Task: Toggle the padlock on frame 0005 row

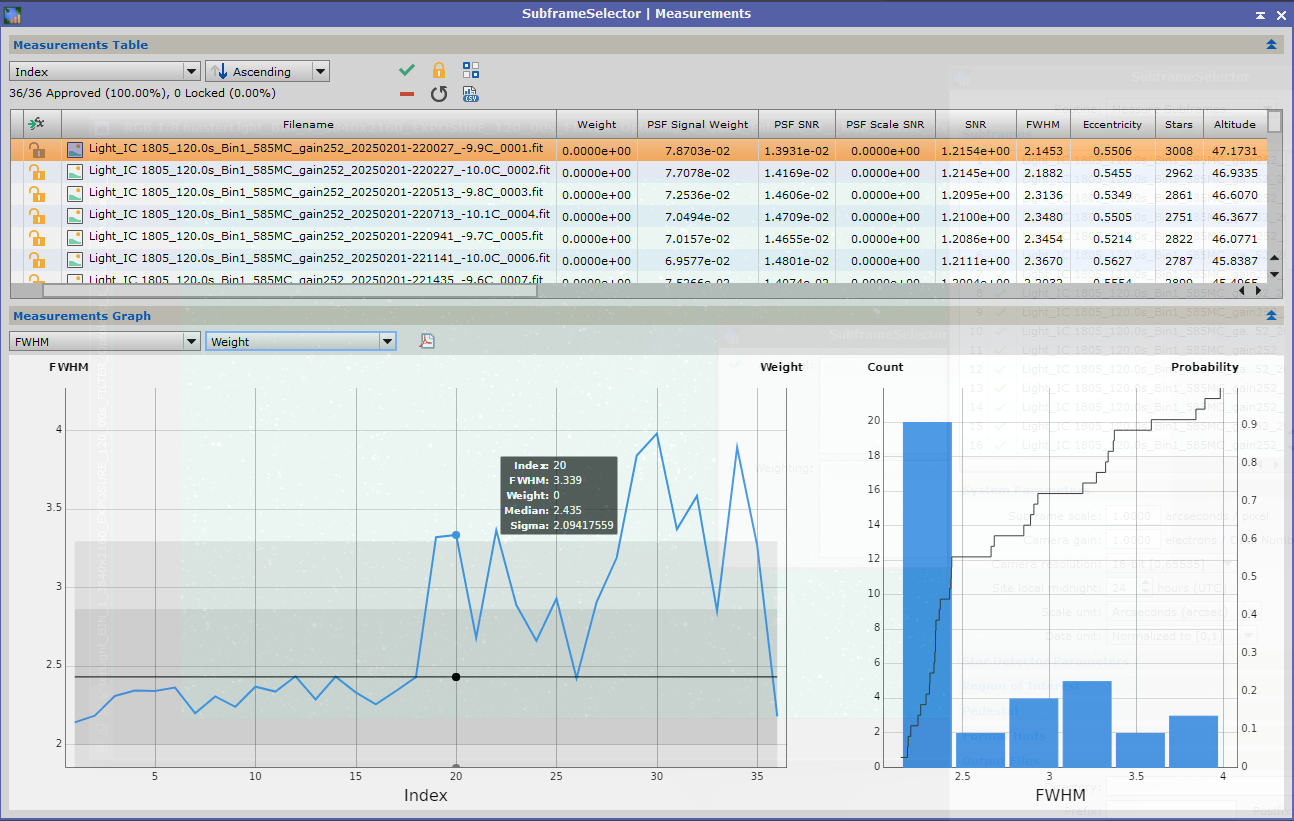Action: coord(36,238)
